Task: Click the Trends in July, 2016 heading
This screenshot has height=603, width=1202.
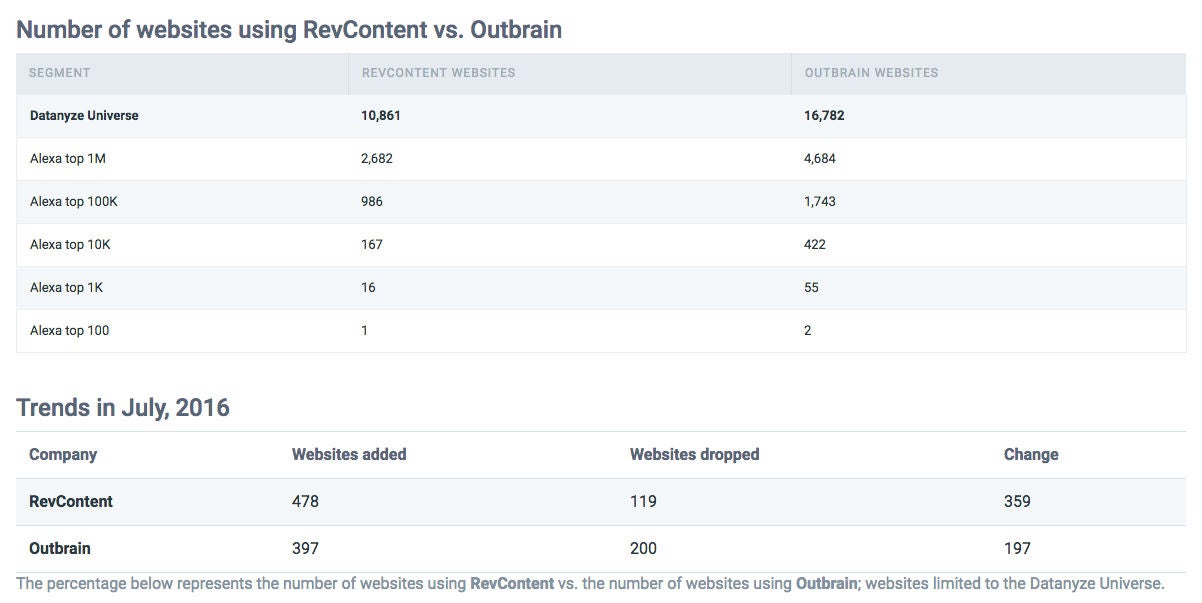Action: tap(123, 408)
